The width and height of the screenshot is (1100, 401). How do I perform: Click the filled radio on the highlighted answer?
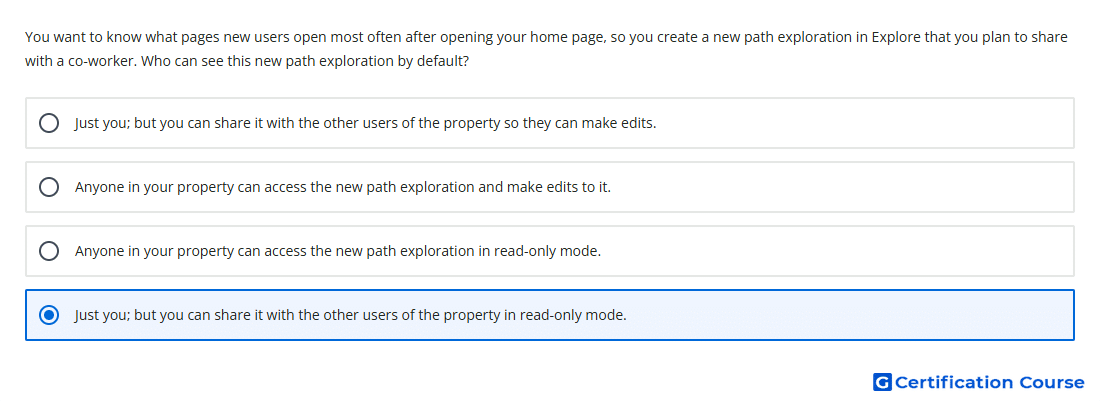pyautogui.click(x=49, y=315)
